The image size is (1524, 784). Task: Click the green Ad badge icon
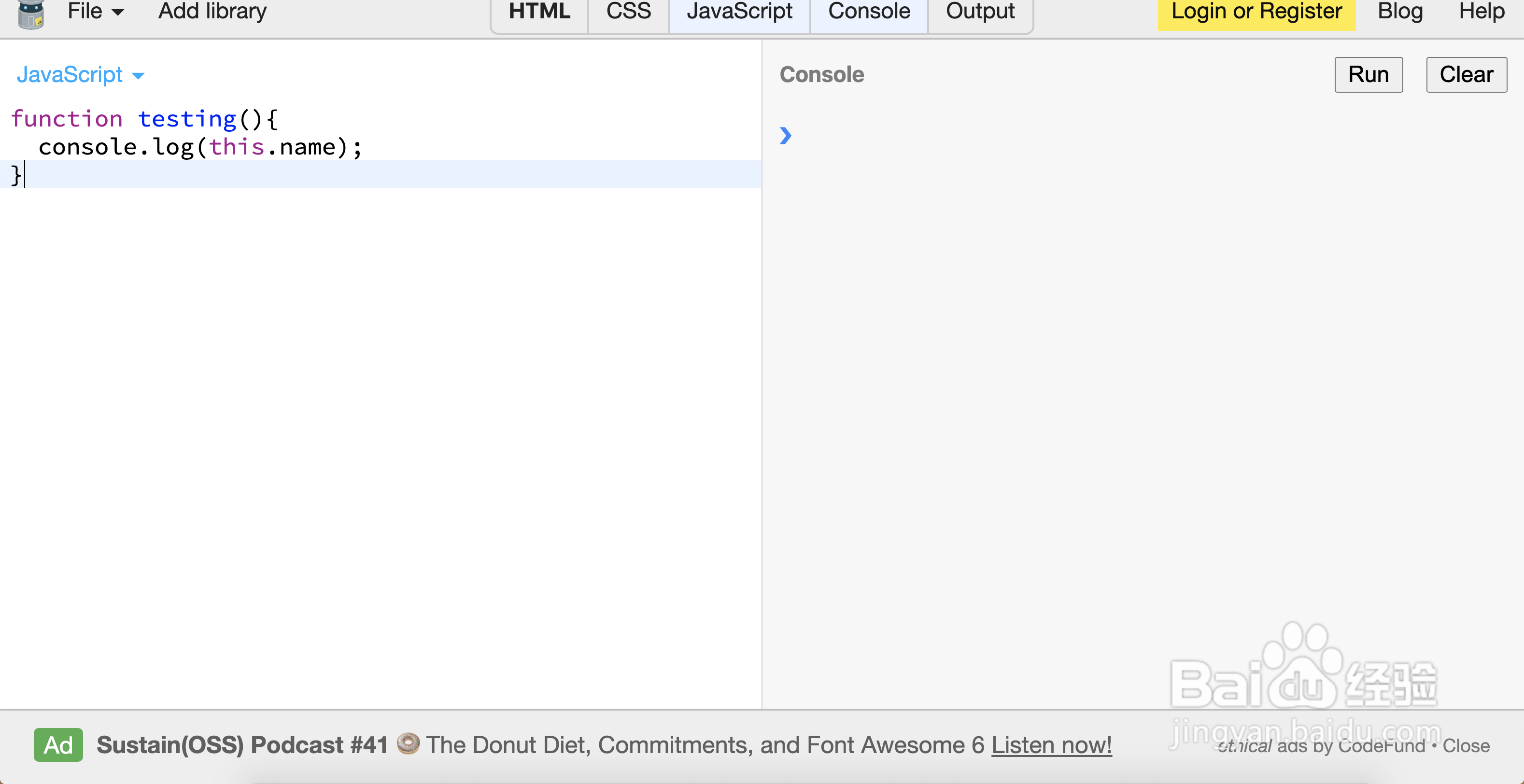tap(58, 745)
